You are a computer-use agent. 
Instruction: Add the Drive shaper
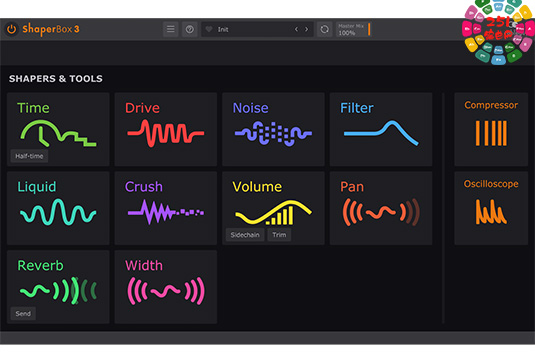(166, 129)
